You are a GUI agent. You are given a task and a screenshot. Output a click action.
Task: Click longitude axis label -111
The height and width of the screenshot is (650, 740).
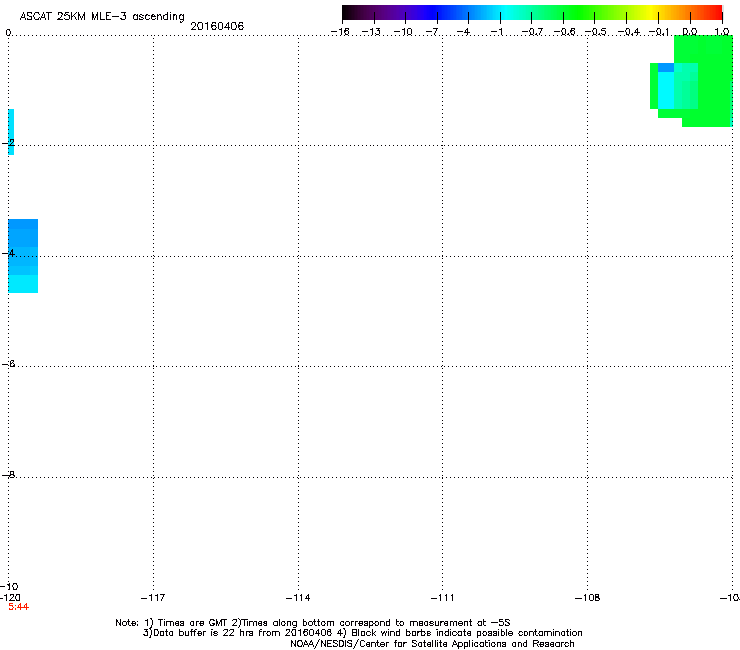click(x=442, y=598)
